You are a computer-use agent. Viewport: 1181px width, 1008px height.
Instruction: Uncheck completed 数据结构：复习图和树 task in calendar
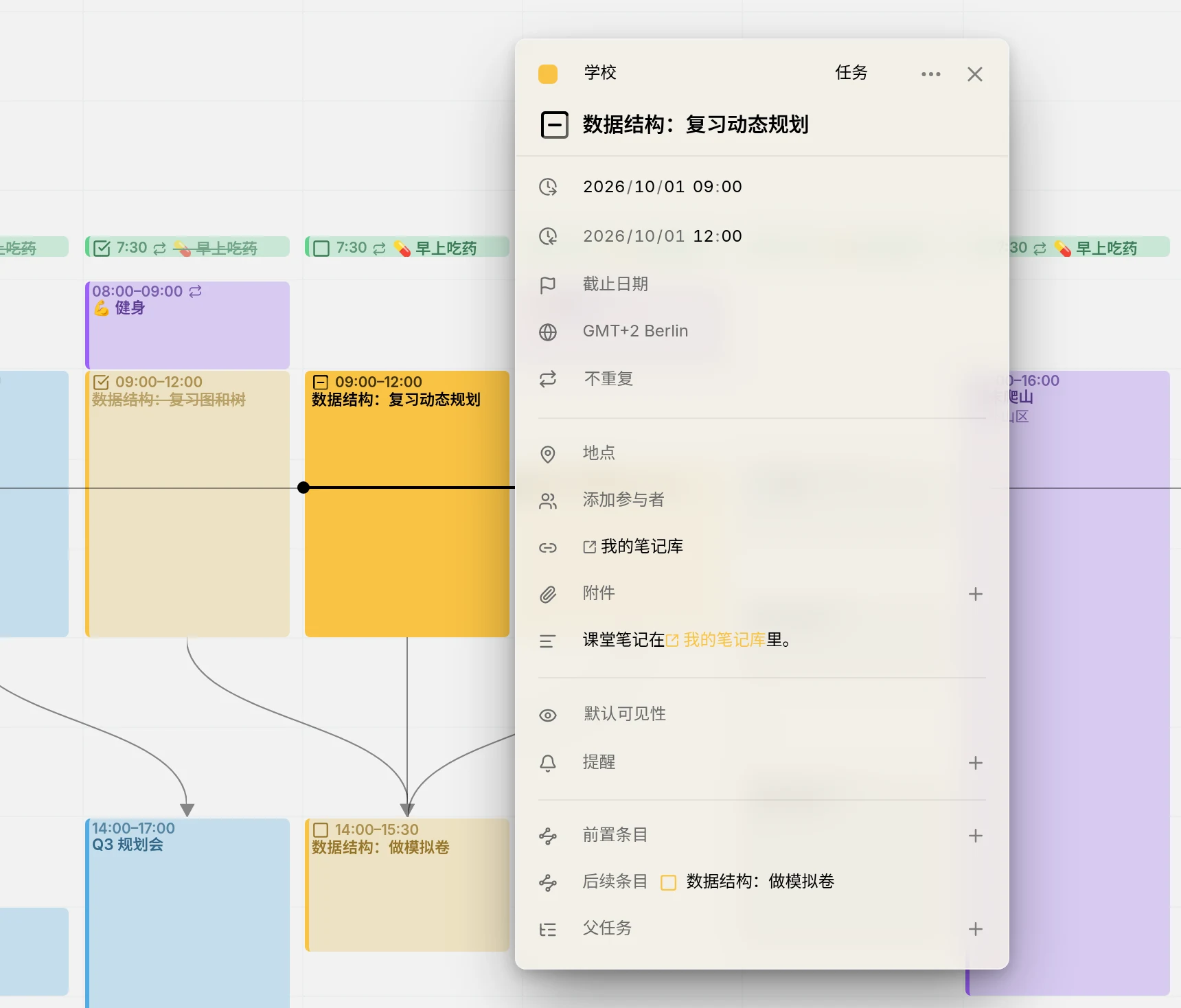coord(101,382)
